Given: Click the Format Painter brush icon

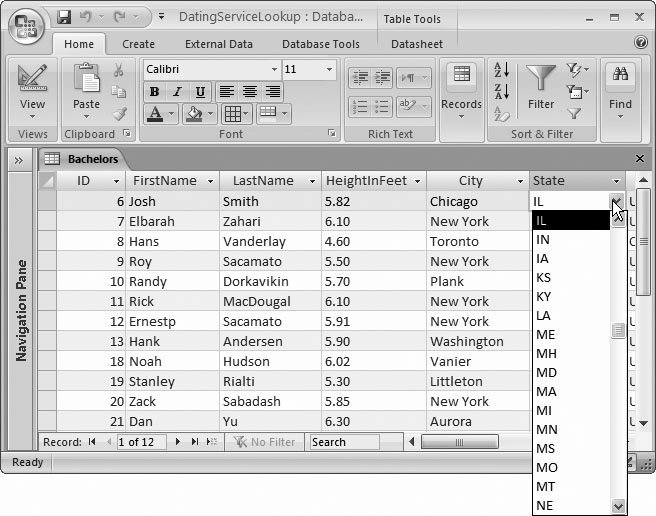Looking at the screenshot, I should 119,114.
